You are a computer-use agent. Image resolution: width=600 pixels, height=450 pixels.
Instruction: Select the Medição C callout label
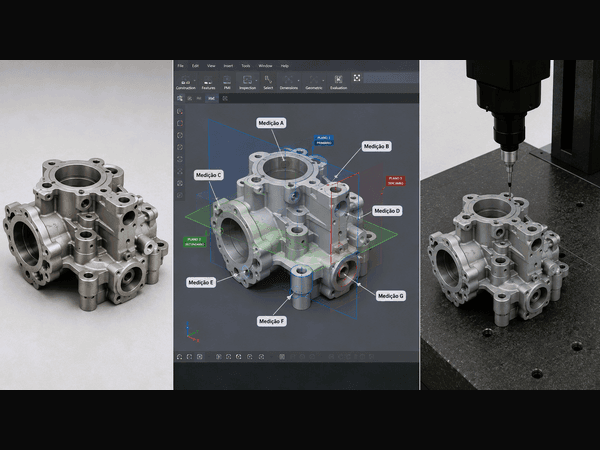point(209,175)
